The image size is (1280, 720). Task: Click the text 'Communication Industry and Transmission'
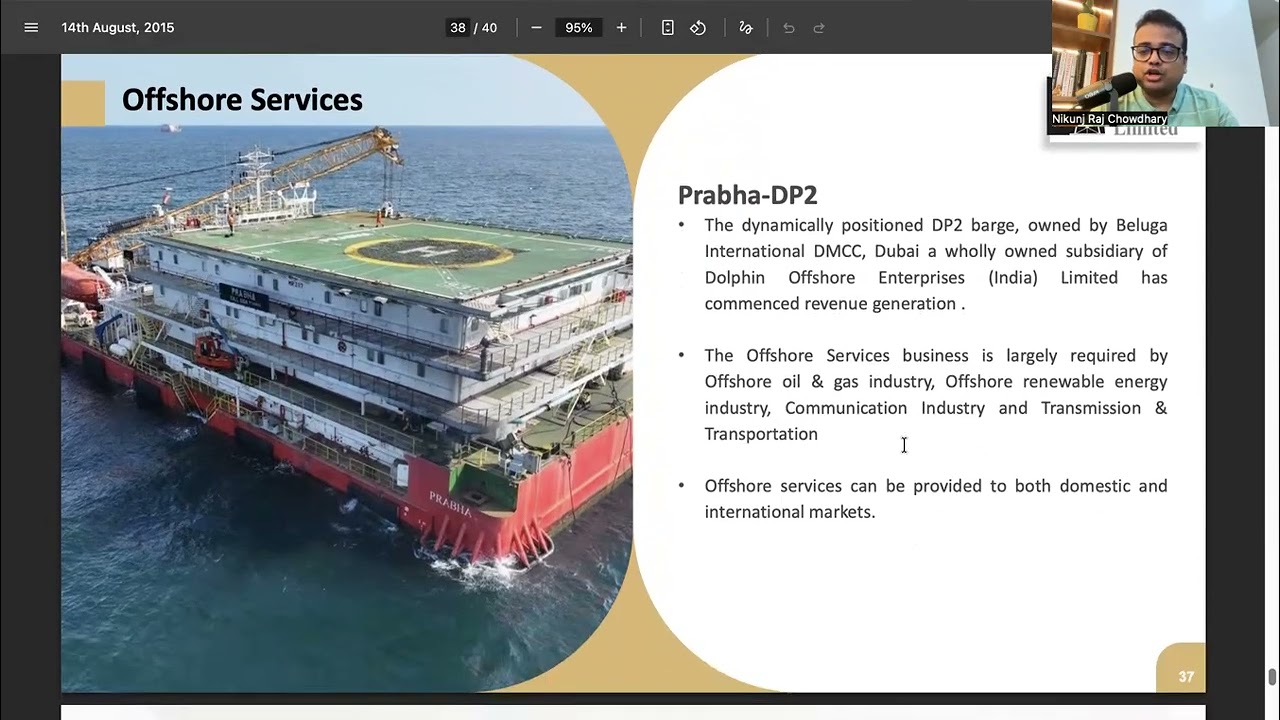coord(963,408)
